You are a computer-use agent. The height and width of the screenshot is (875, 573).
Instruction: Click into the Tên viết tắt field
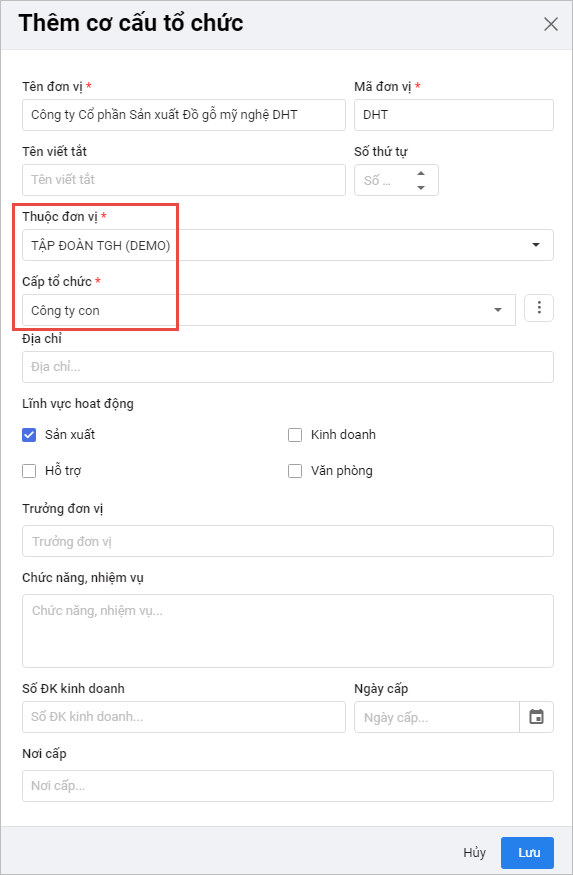coord(184,180)
